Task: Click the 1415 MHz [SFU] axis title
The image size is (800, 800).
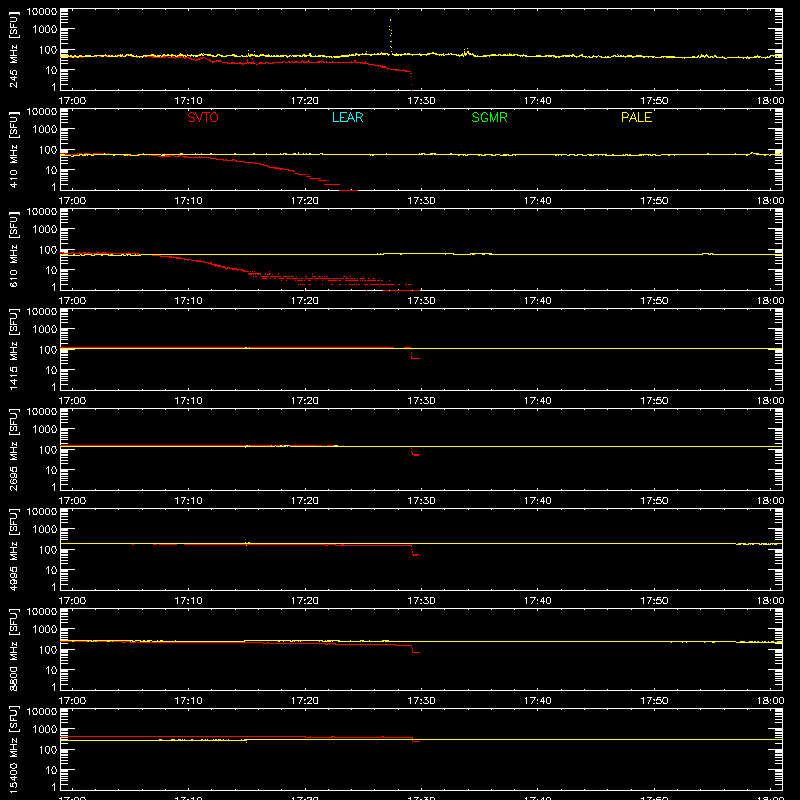Action: pos(13,349)
